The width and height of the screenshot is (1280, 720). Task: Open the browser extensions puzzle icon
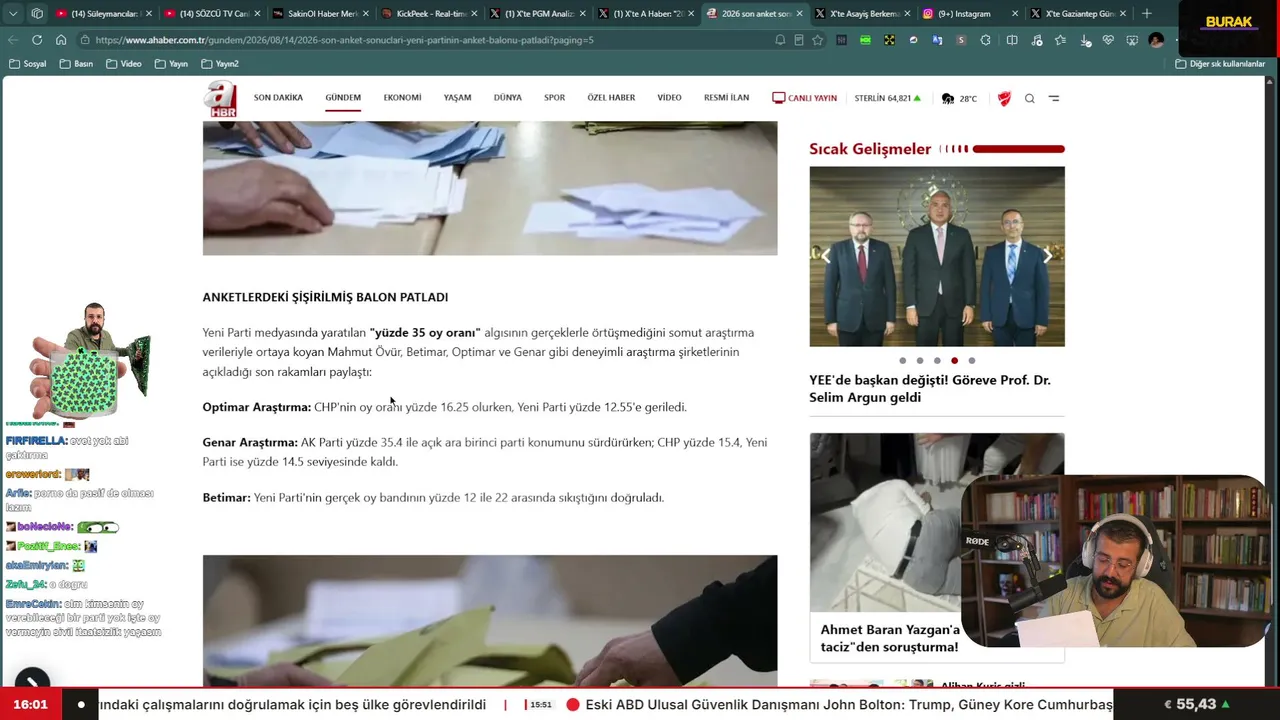point(985,40)
